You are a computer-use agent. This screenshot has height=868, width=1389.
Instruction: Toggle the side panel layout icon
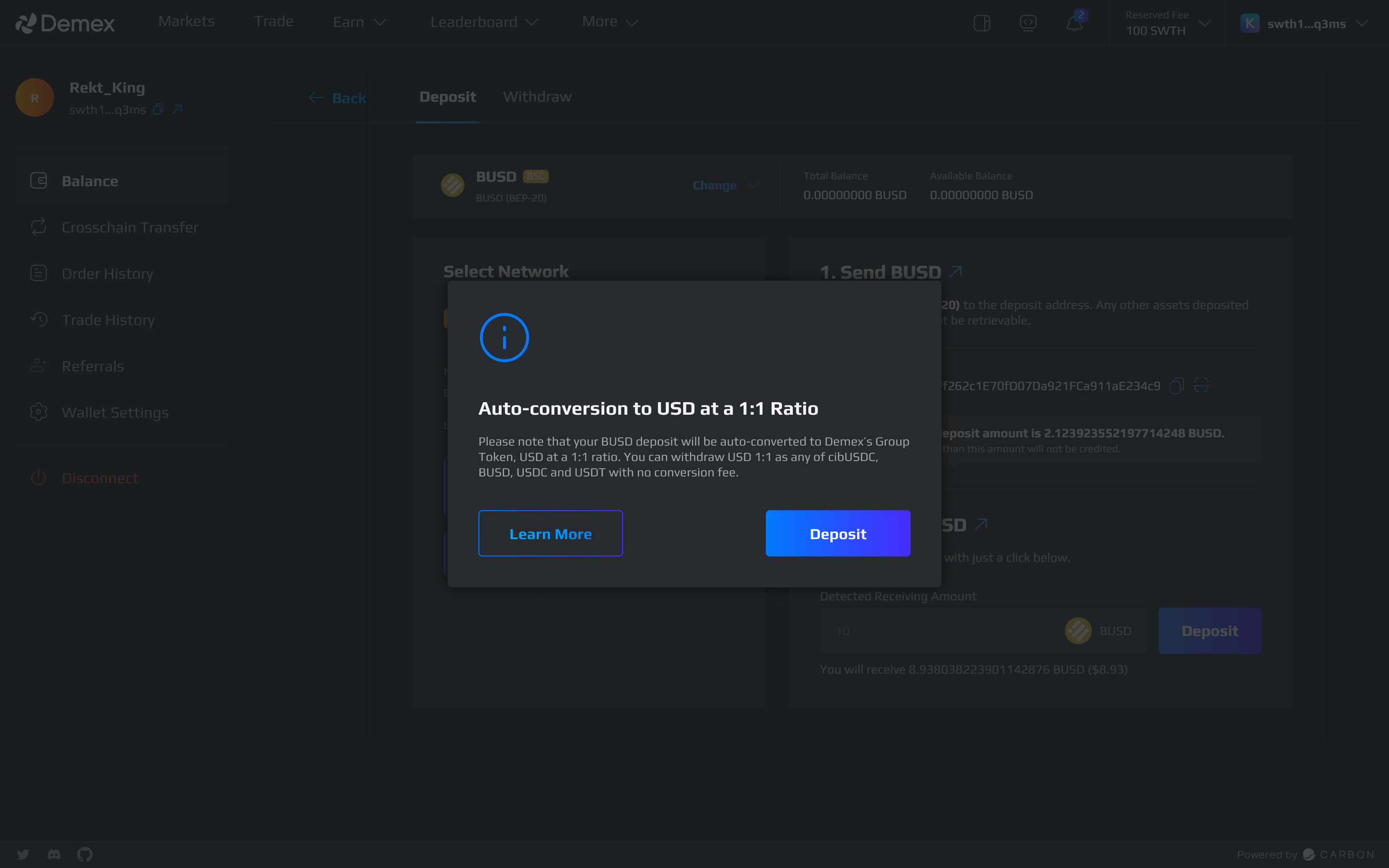pyautogui.click(x=982, y=23)
